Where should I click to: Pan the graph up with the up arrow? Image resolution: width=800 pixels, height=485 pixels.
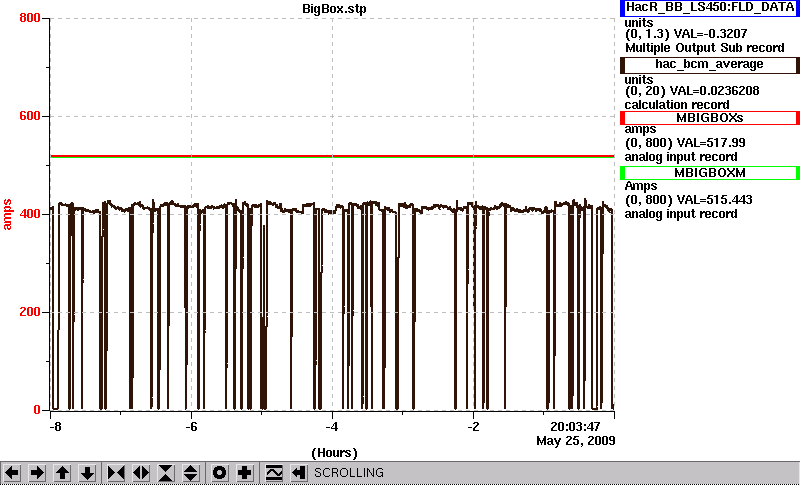coord(62,473)
